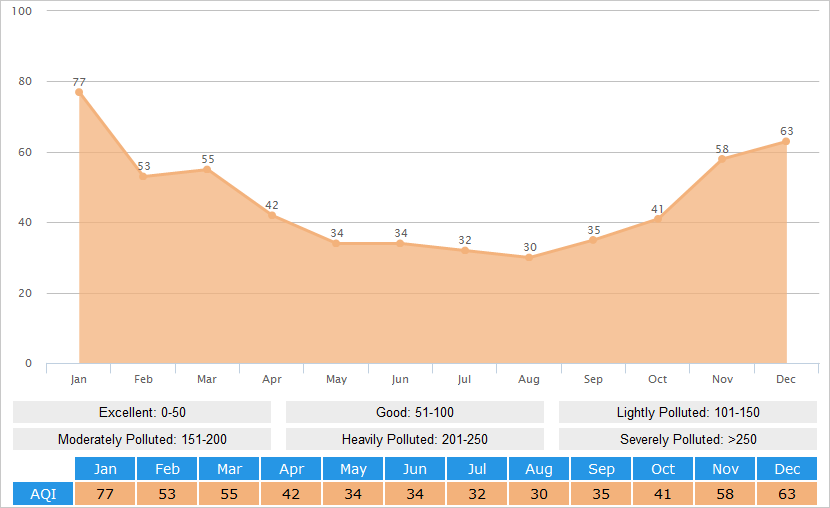Click the 60 label on the y-axis
Image resolution: width=830 pixels, height=508 pixels.
25,152
